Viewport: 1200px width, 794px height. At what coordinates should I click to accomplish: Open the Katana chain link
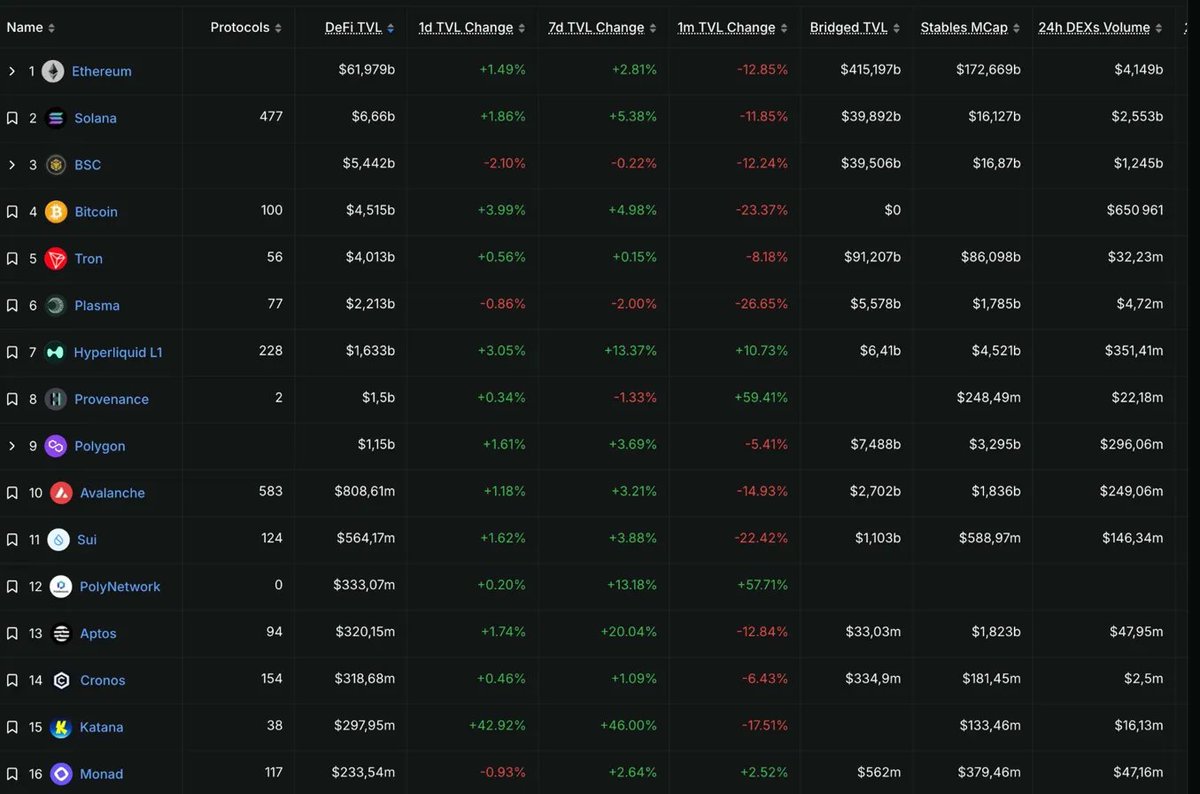click(x=101, y=728)
